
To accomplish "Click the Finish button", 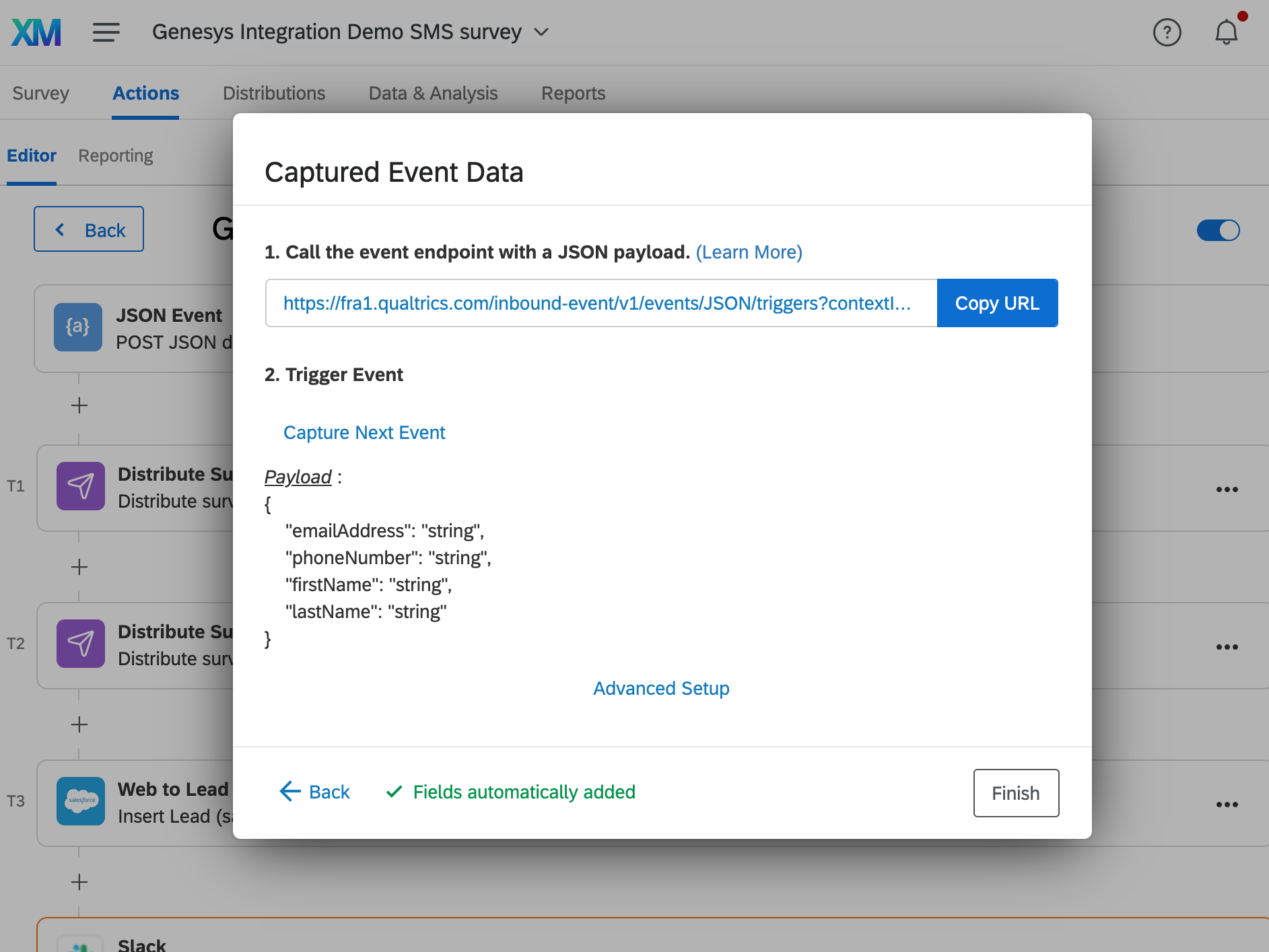I will [1015, 793].
